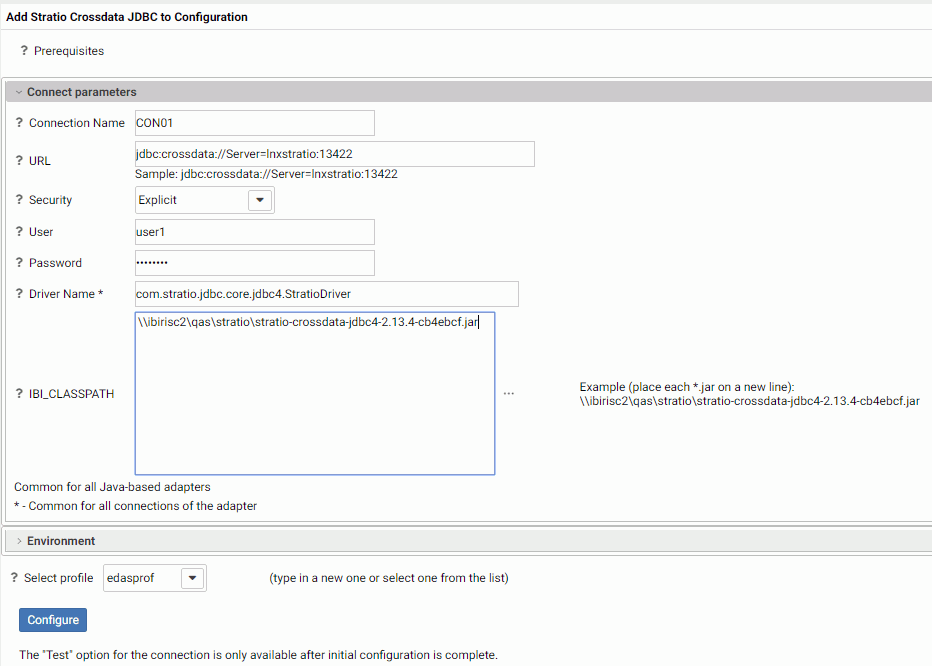
Task: Open the Password field help icon
Action: (19, 263)
